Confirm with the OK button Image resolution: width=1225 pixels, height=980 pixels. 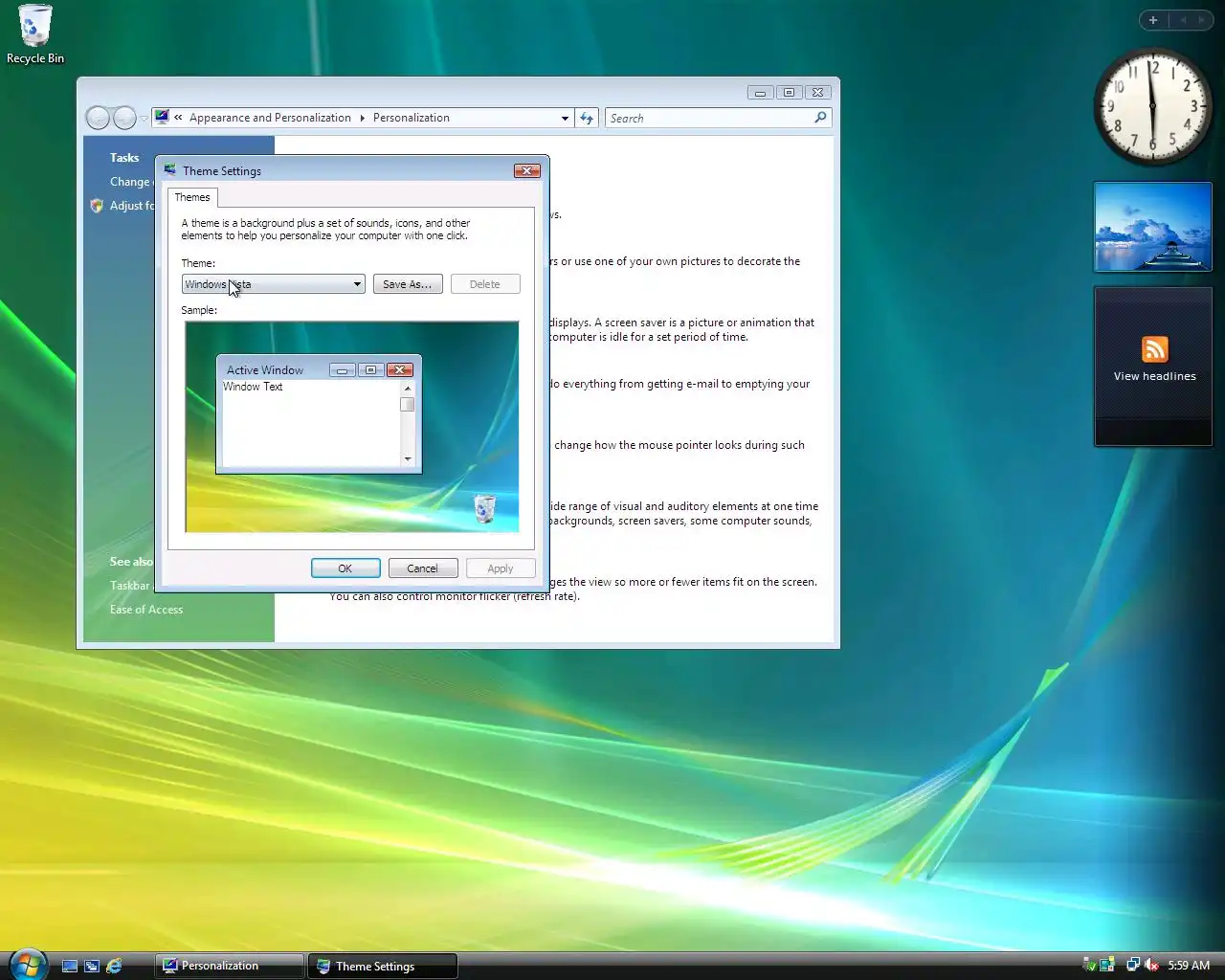point(345,568)
